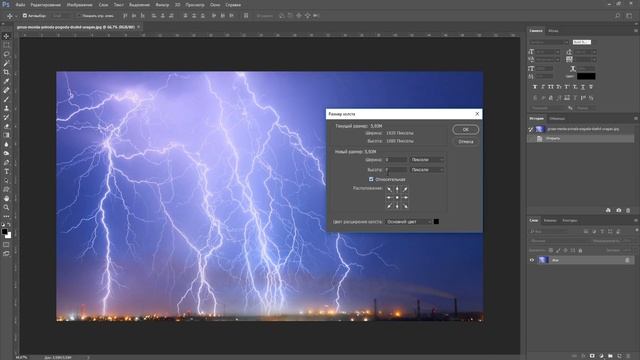Switch to the Контуры tab
Viewport: 640px width, 360px height.
570,220
